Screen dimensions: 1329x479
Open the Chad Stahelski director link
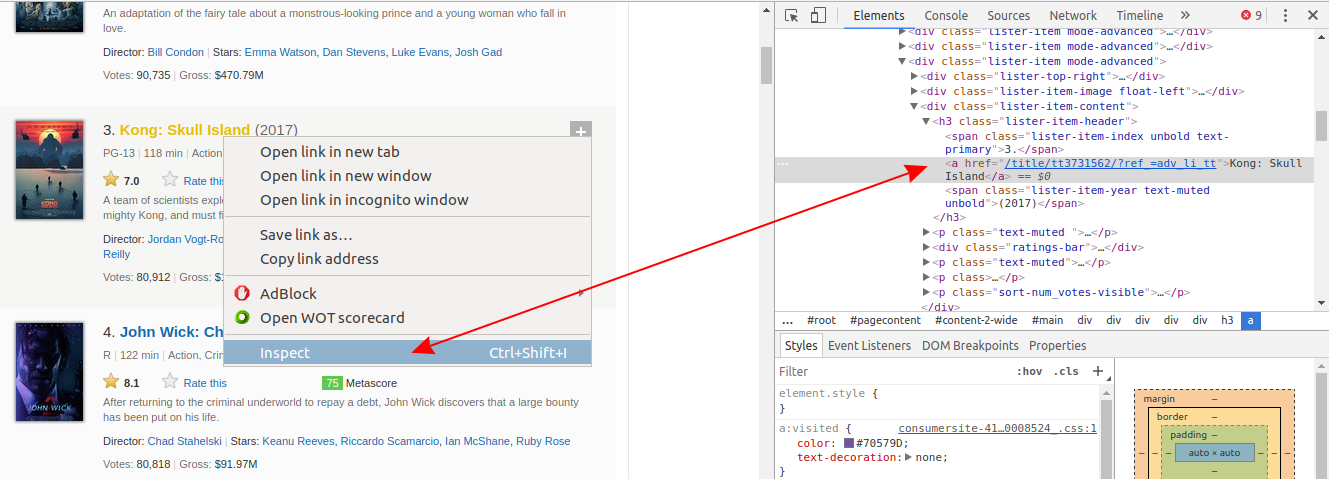185,441
